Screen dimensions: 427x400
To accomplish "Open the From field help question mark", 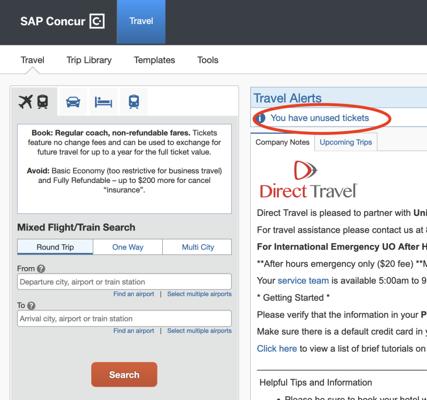I will click(41, 269).
